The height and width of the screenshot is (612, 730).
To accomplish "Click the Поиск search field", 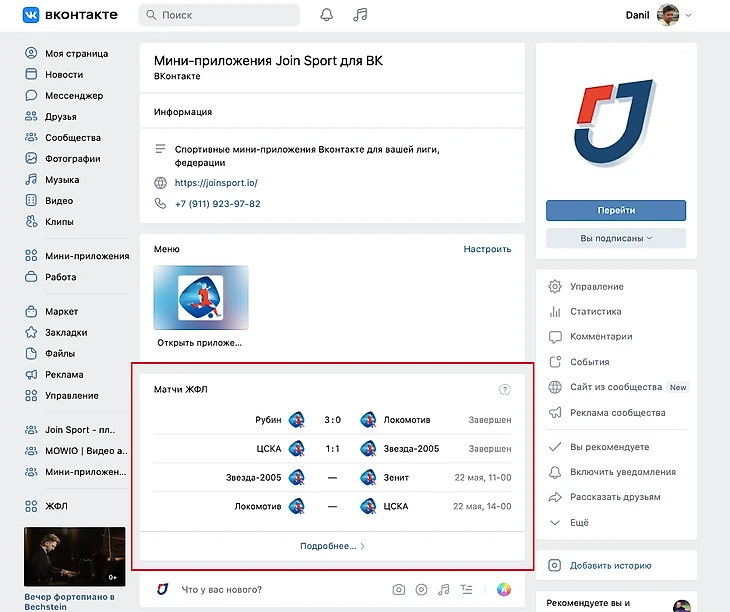I will tap(219, 15).
